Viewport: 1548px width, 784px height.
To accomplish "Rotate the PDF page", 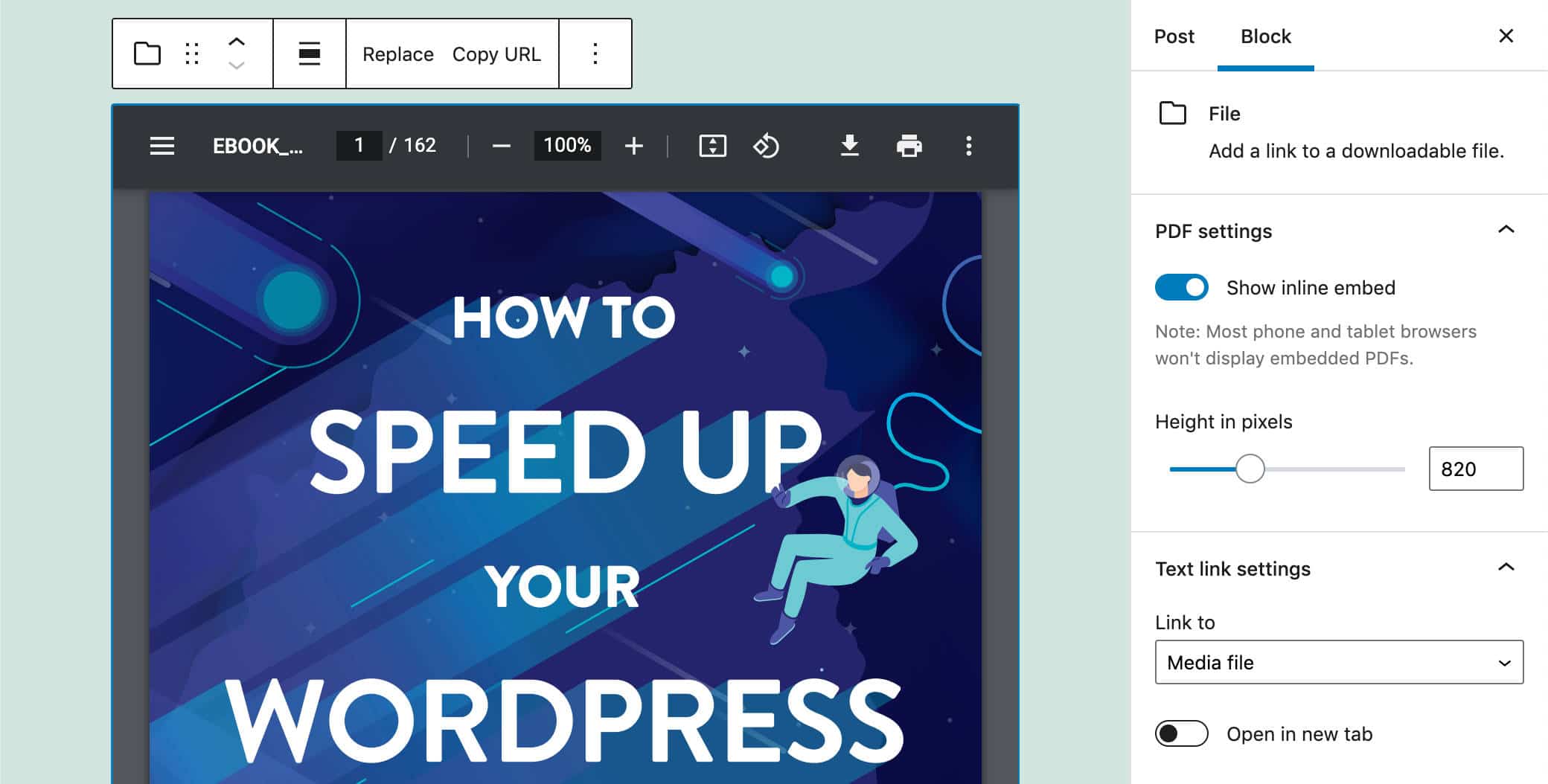I will coord(767,146).
